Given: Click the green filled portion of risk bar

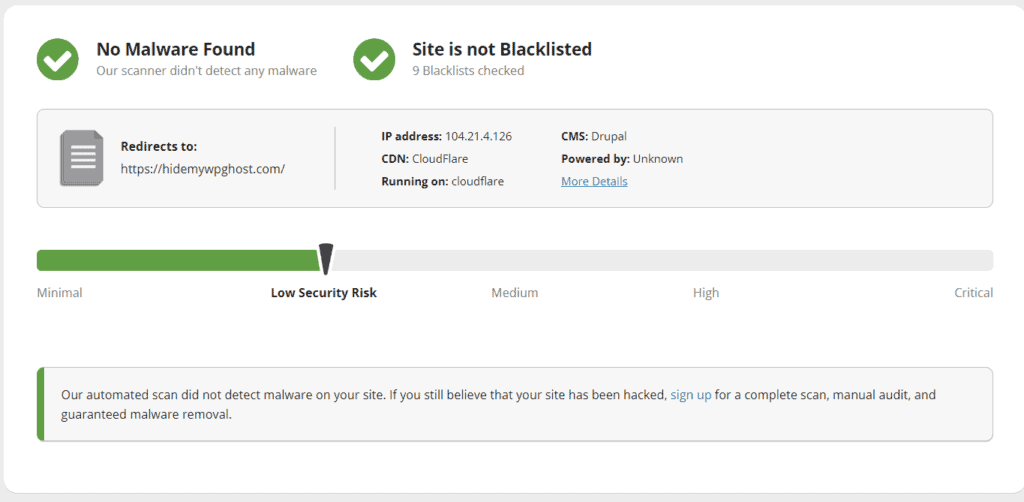Looking at the screenshot, I should click(x=175, y=260).
